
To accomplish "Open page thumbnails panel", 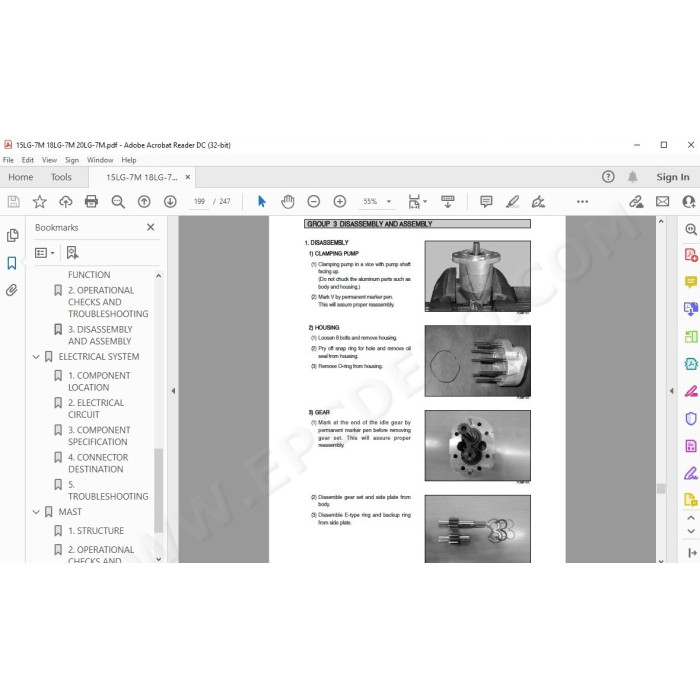I will (12, 235).
